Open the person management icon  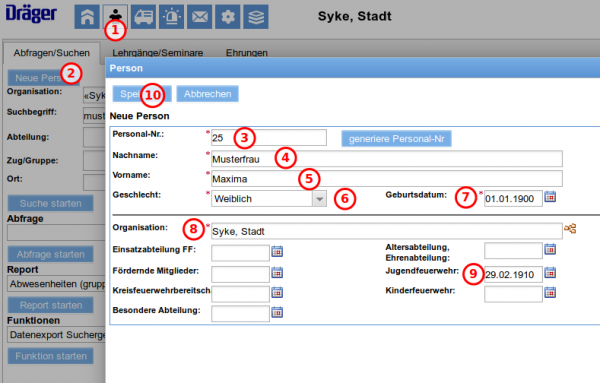[x=115, y=17]
